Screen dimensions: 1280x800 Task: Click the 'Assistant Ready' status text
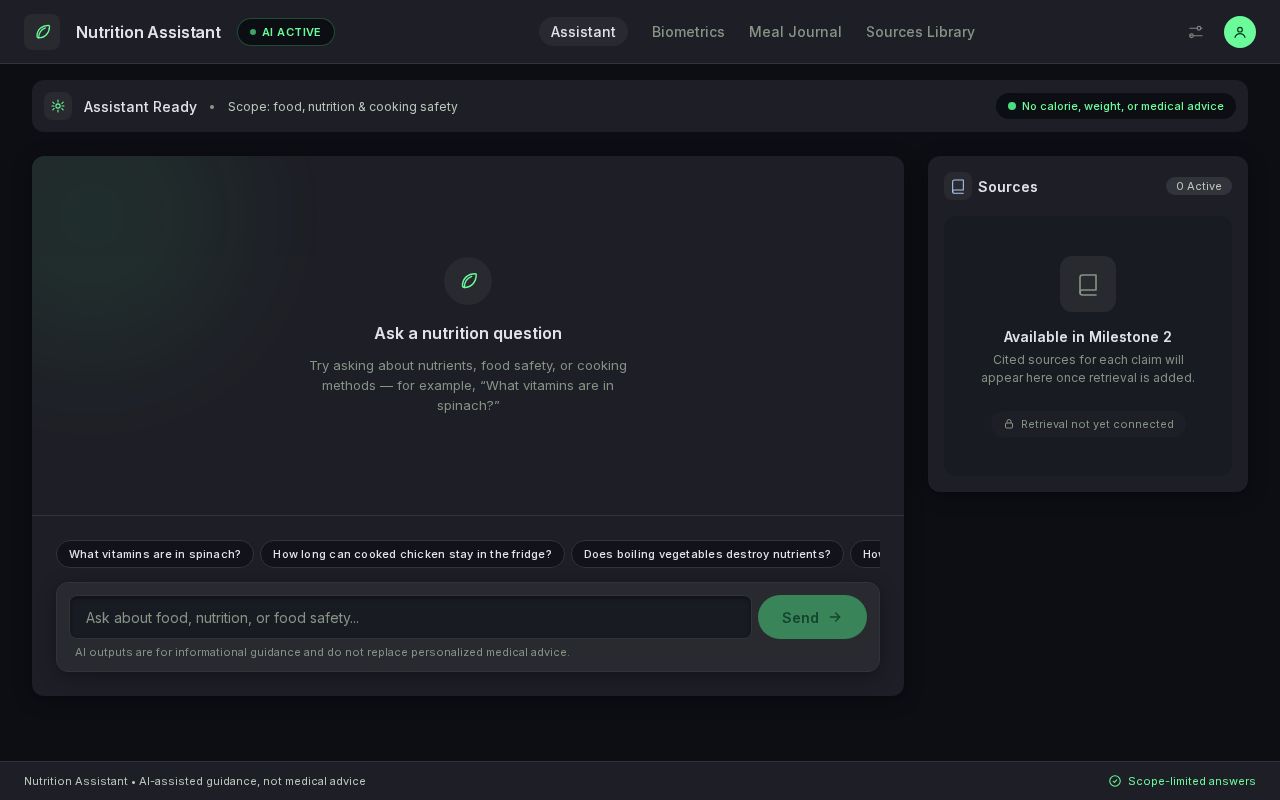[x=140, y=107]
